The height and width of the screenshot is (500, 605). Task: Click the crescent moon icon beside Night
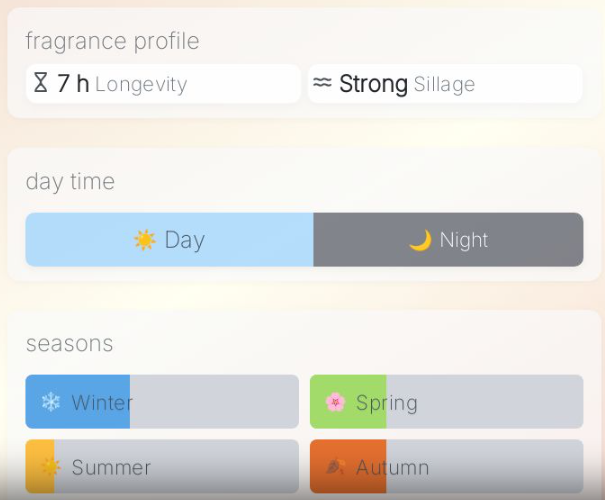pos(421,240)
